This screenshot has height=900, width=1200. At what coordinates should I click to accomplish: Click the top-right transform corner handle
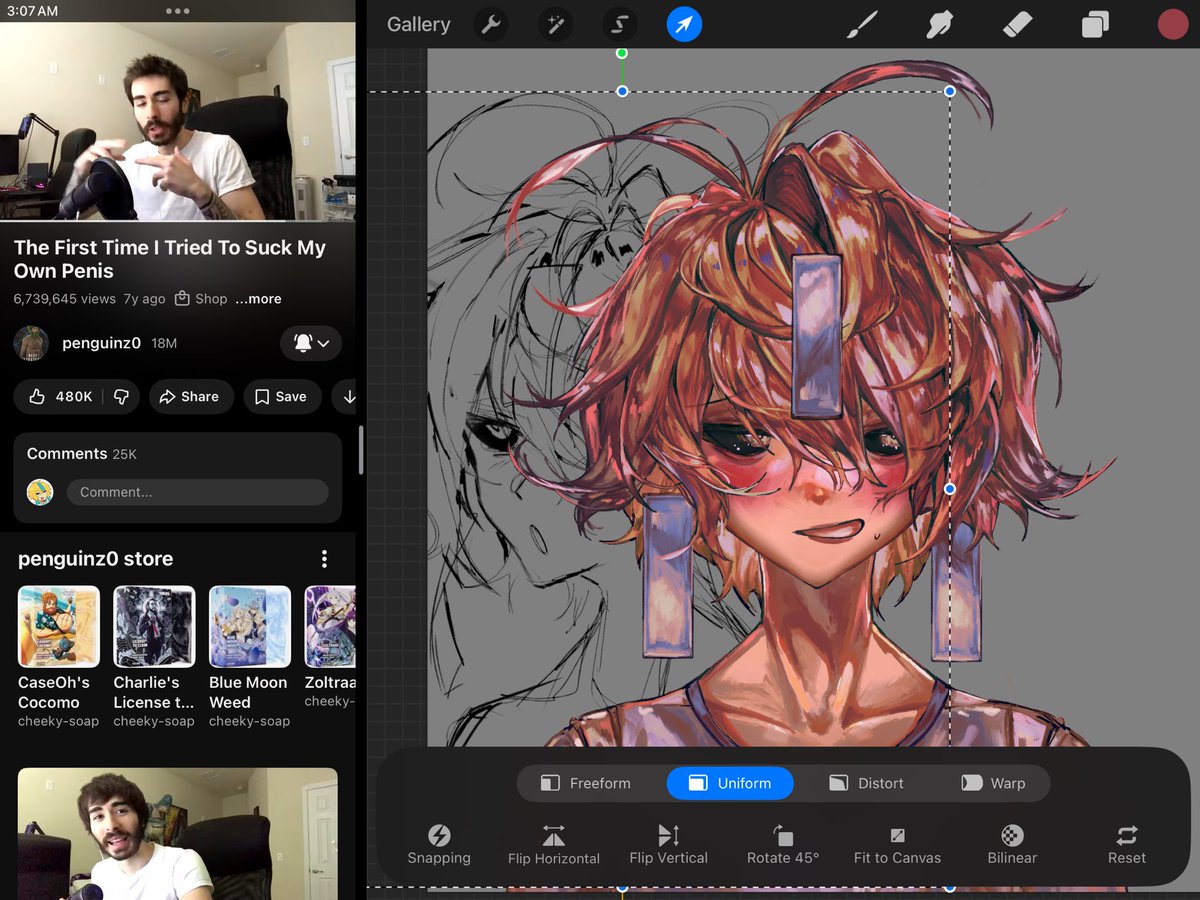click(950, 91)
